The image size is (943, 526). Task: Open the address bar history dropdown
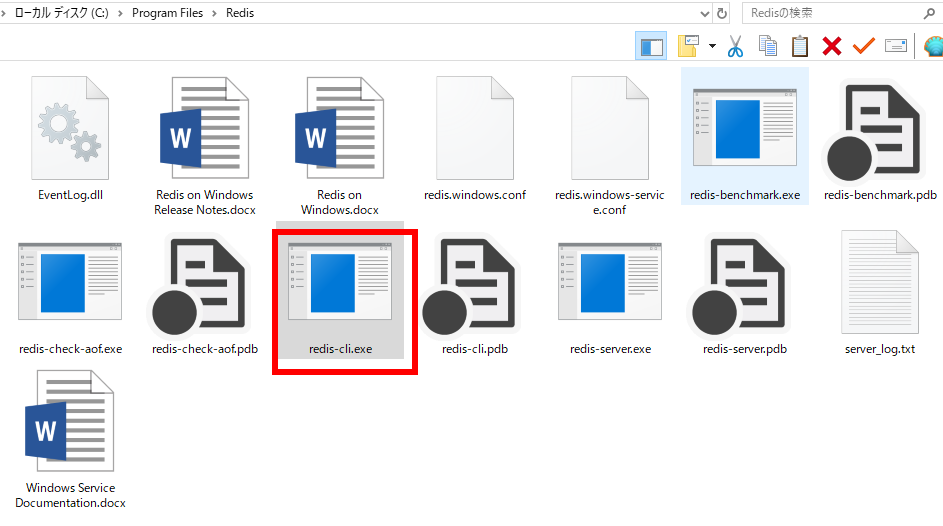705,13
